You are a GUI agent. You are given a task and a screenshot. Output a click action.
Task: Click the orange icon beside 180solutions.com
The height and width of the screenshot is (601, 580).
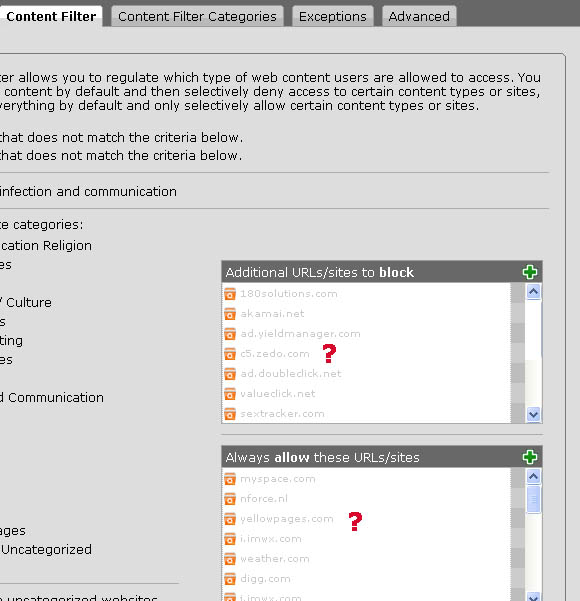tap(230, 294)
